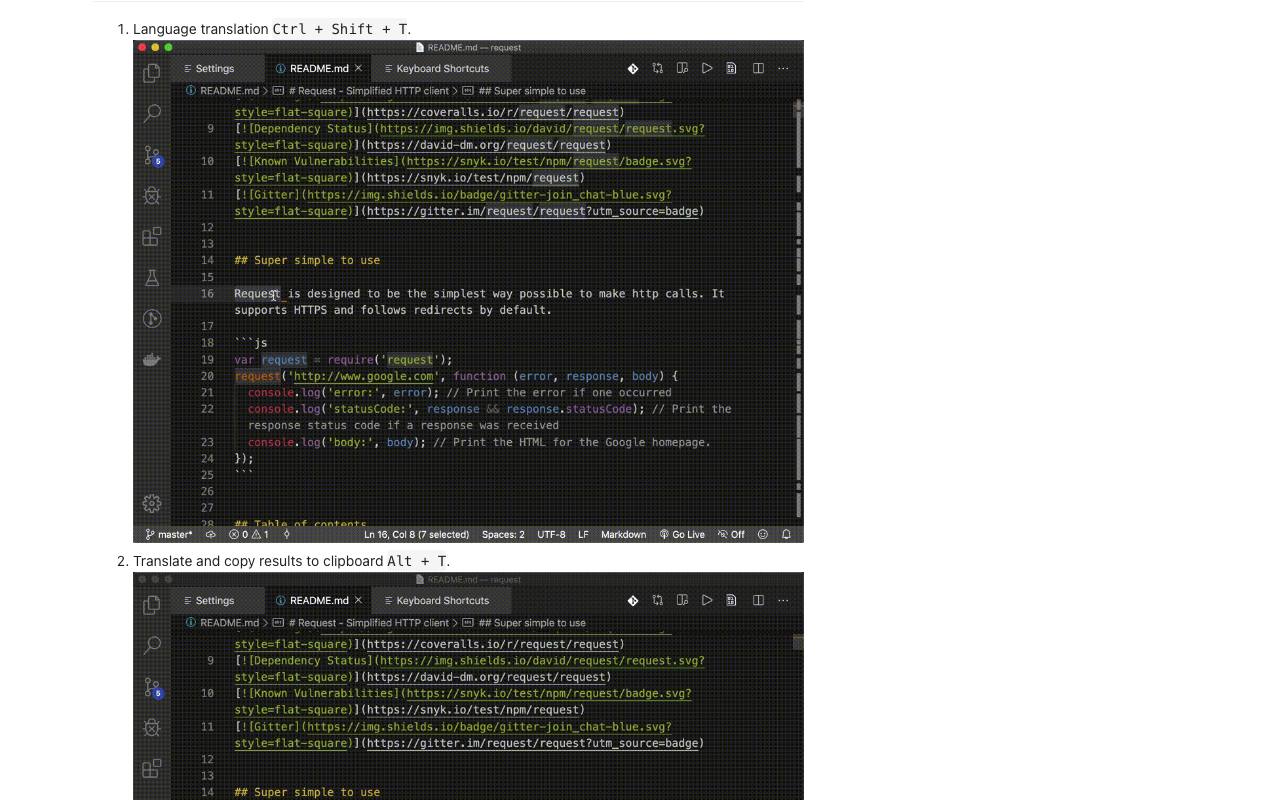Open Debug bug icon in Language translation screenshot
The width and height of the screenshot is (1280, 800).
152,196
